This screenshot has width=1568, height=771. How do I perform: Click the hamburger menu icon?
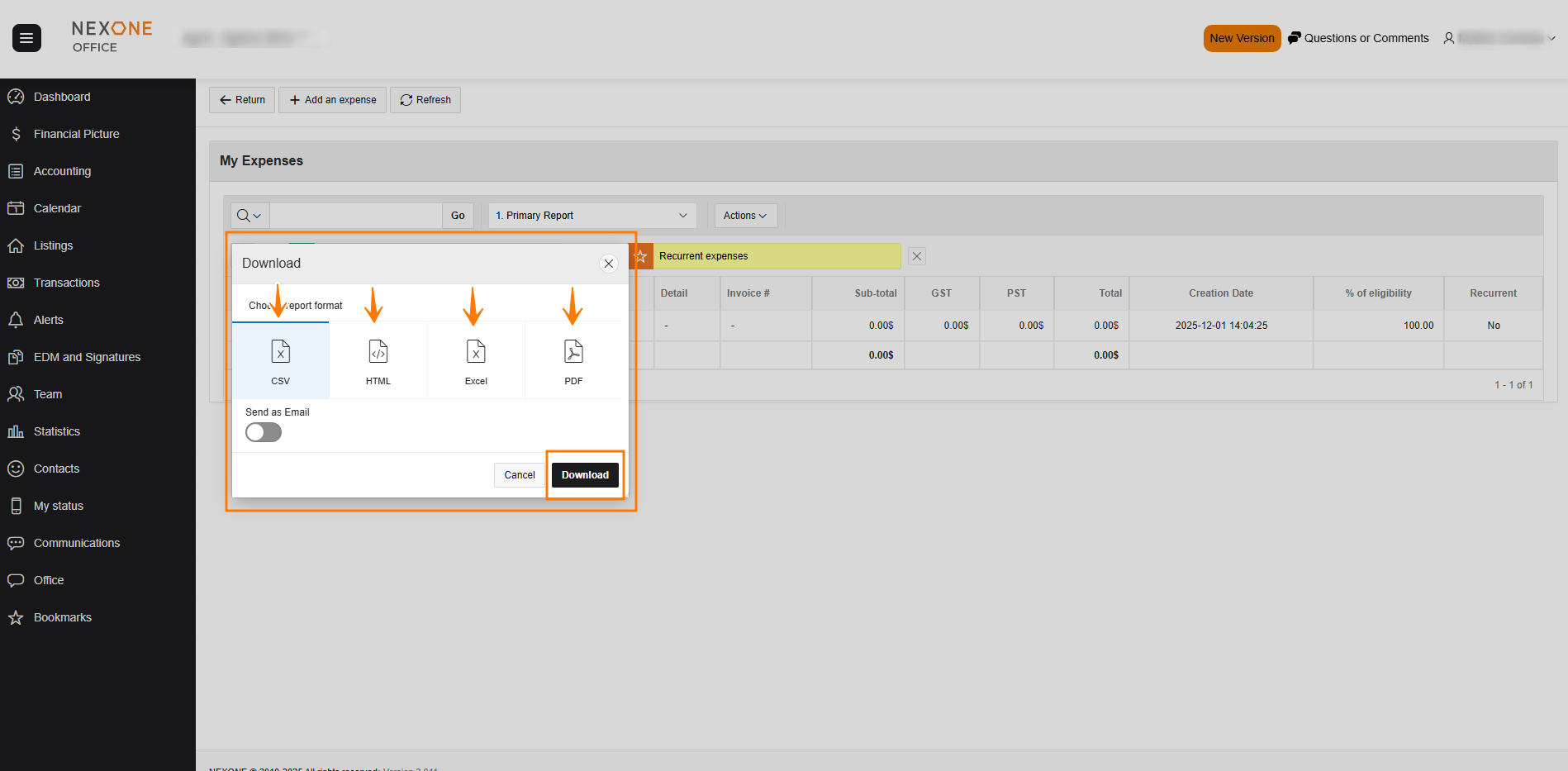pyautogui.click(x=26, y=38)
